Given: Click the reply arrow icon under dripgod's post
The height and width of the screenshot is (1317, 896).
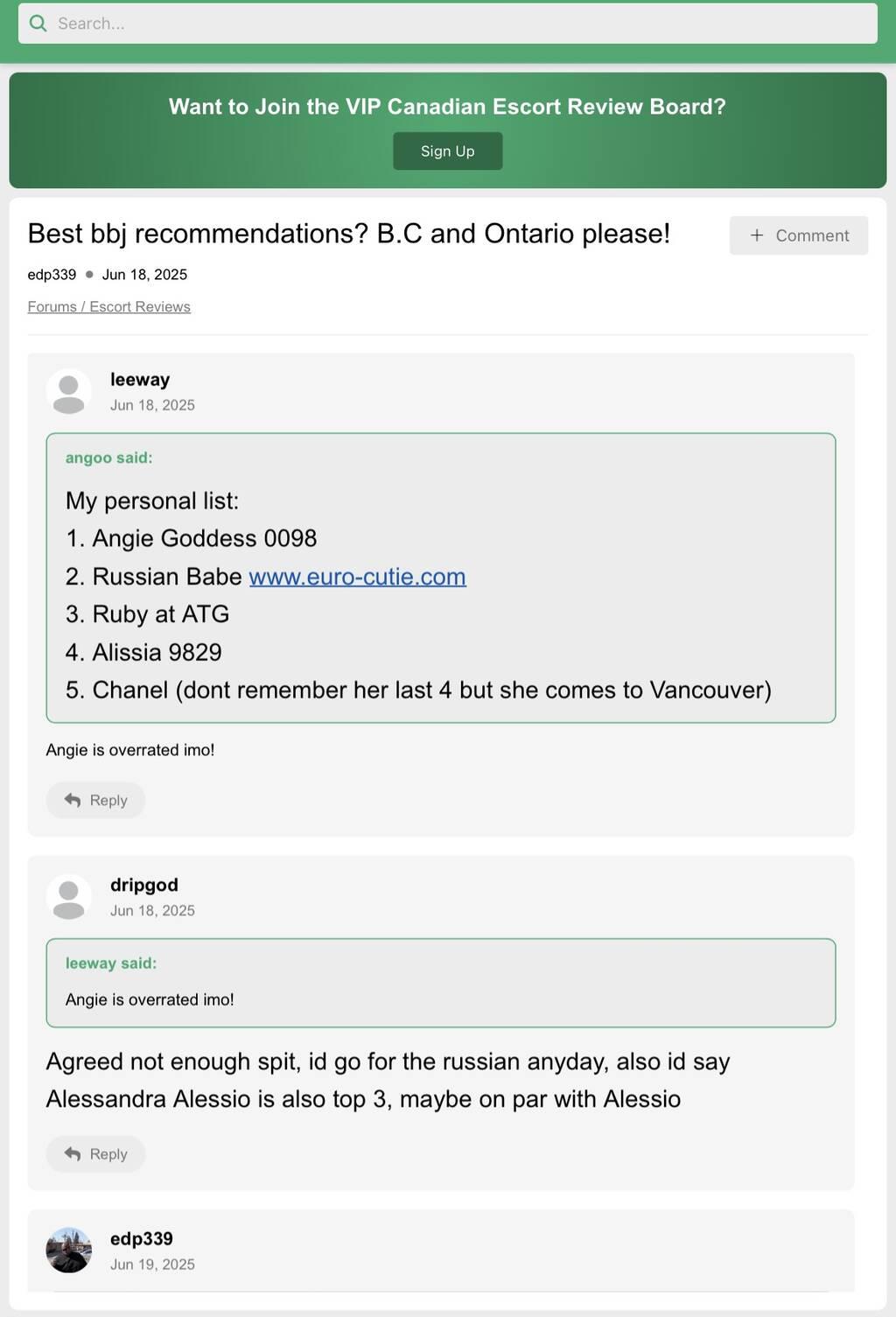Looking at the screenshot, I should point(73,1154).
